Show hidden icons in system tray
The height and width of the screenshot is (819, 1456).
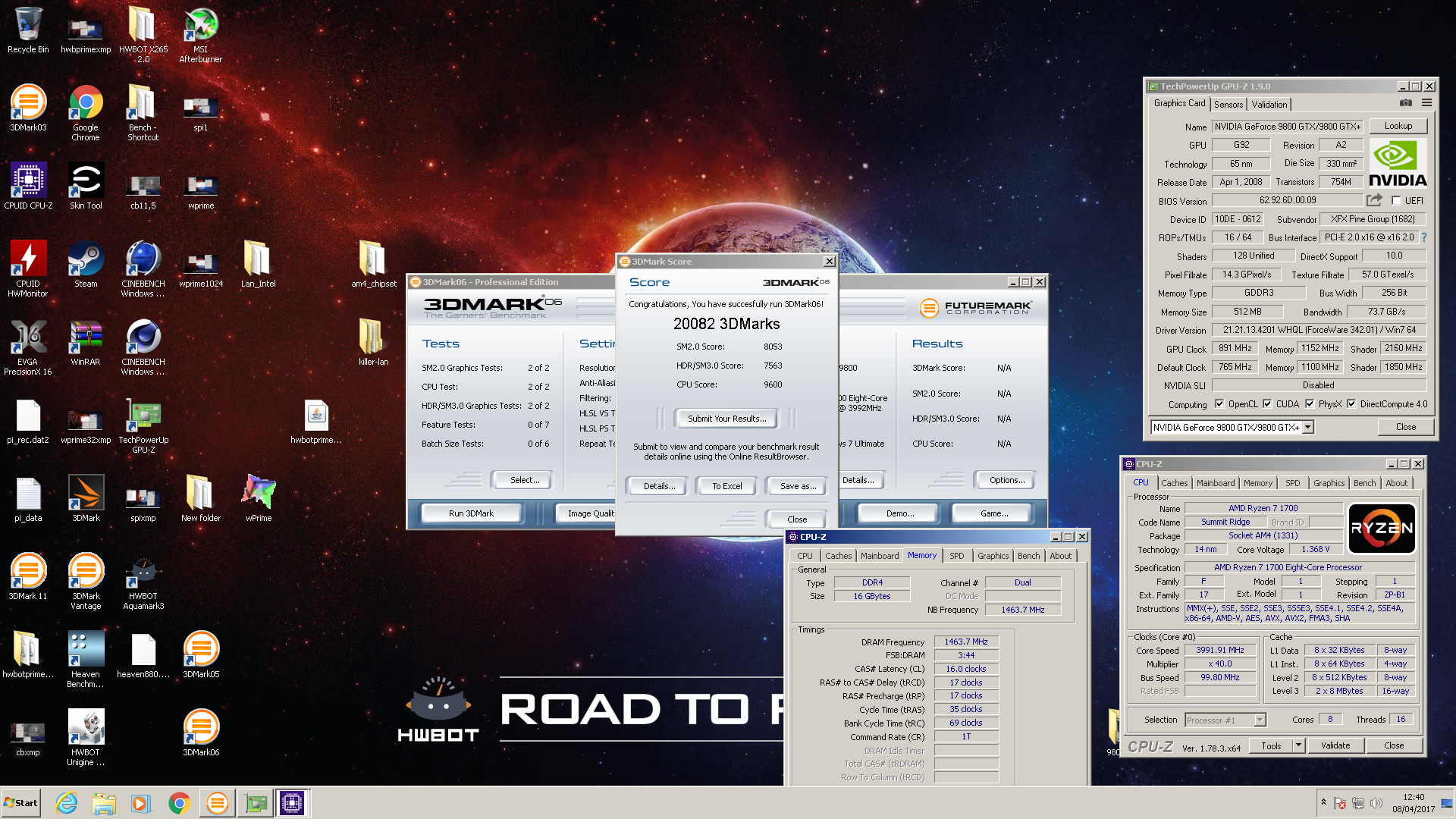(x=1323, y=802)
